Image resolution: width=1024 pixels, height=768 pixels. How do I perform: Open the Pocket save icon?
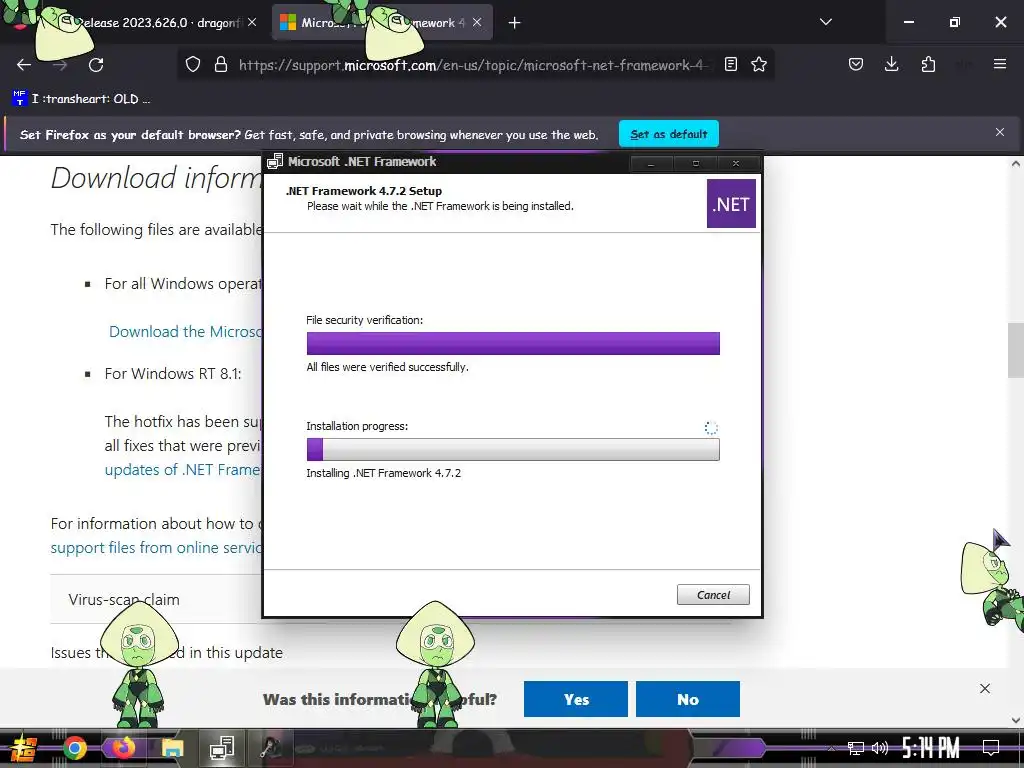pyautogui.click(x=856, y=64)
